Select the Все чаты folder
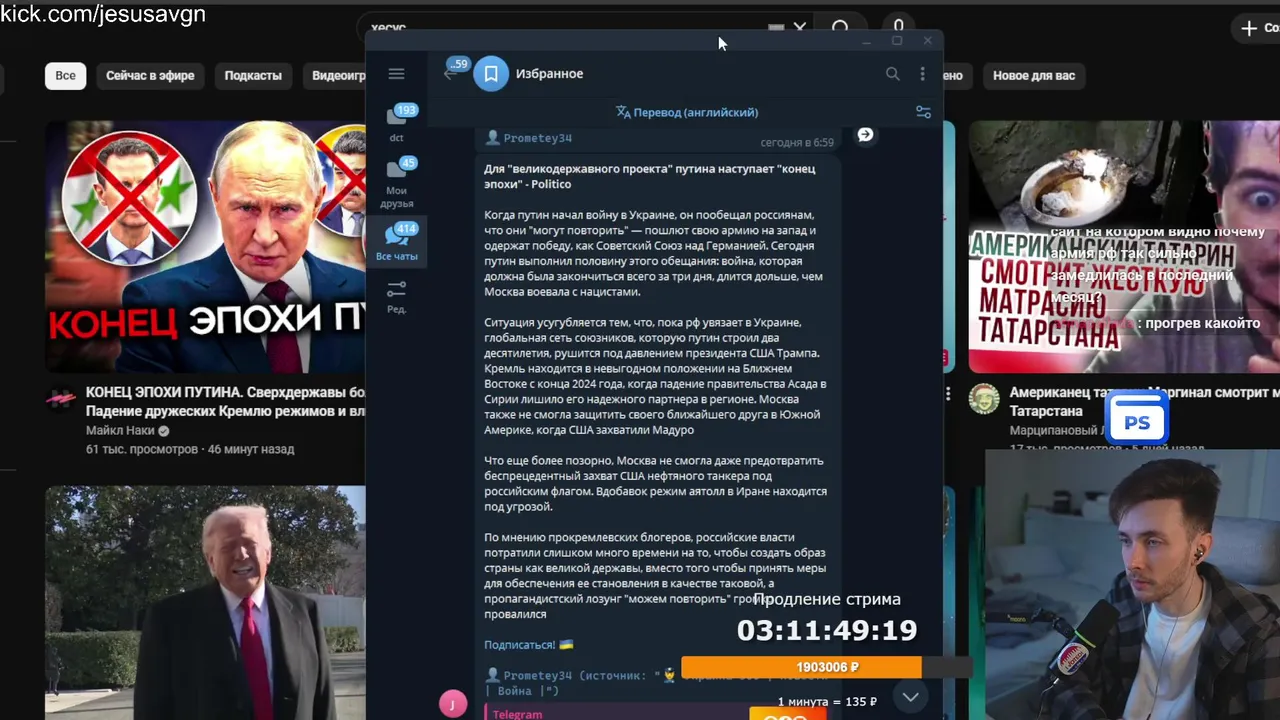This screenshot has height=720, width=1280. pyautogui.click(x=397, y=242)
